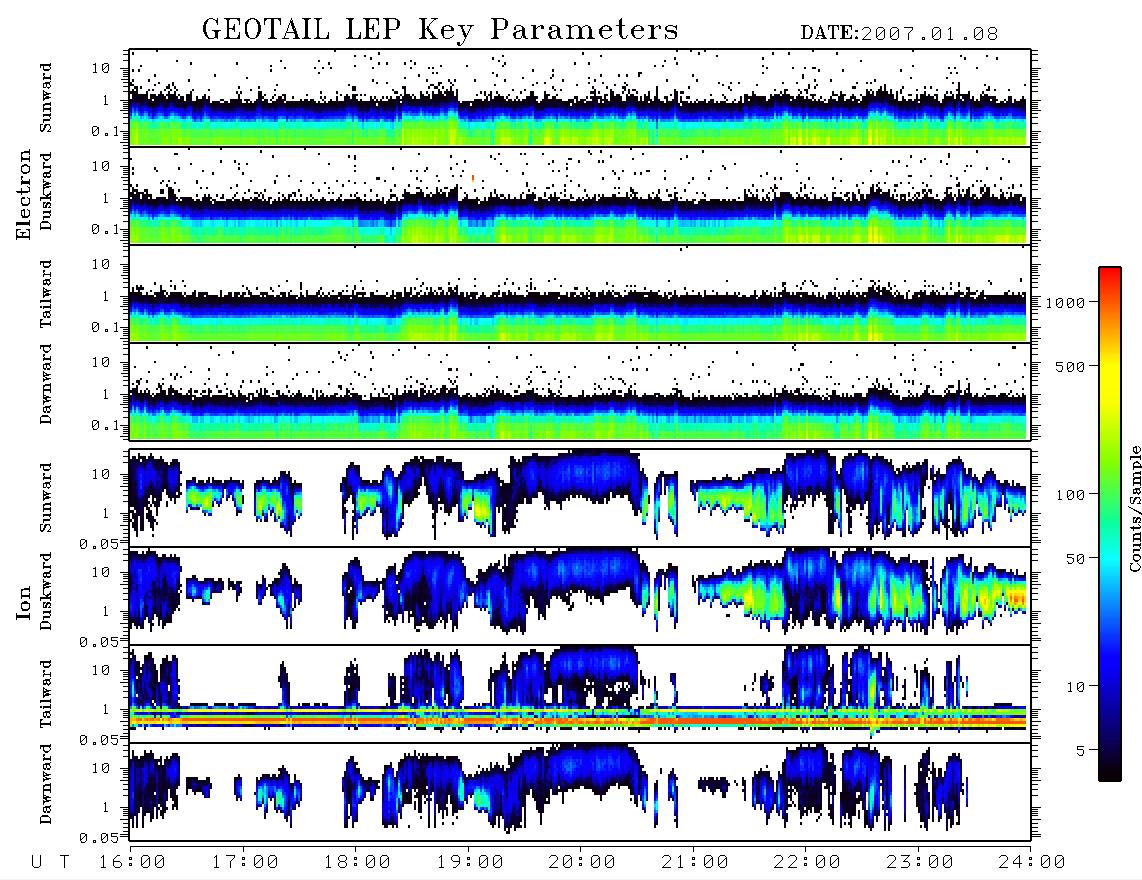Click the Counts/Sample axis label
This screenshot has height=880, width=1142.
pos(1135,508)
